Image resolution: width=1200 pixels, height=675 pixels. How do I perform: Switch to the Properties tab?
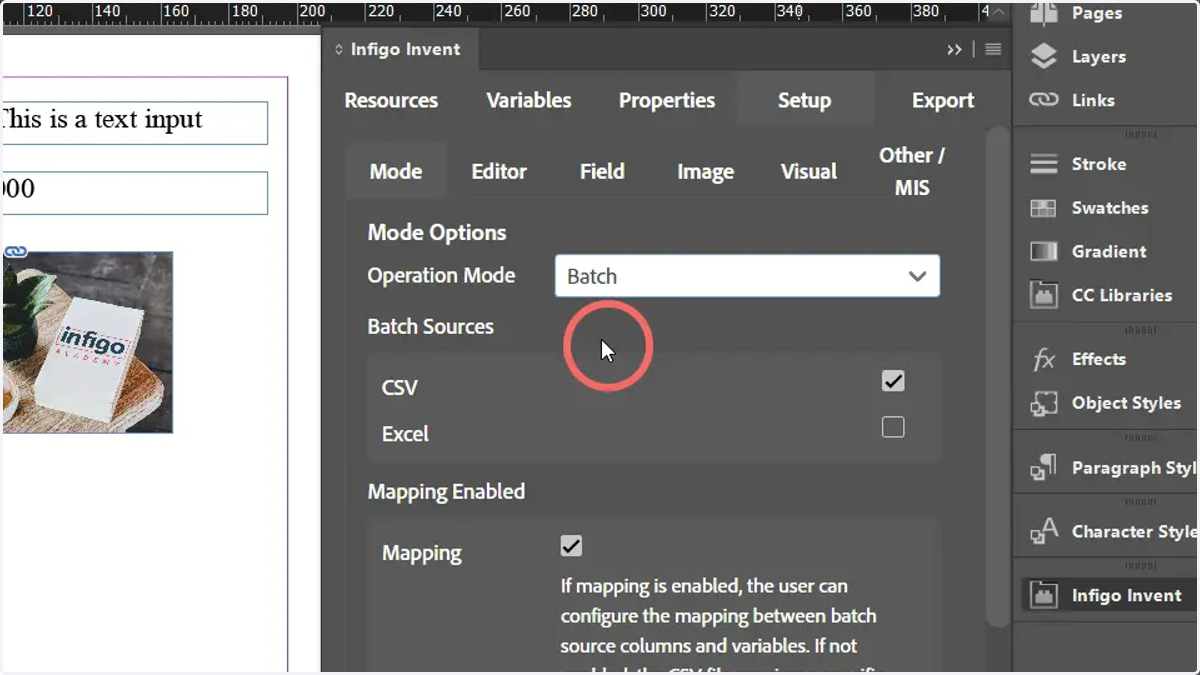[667, 100]
